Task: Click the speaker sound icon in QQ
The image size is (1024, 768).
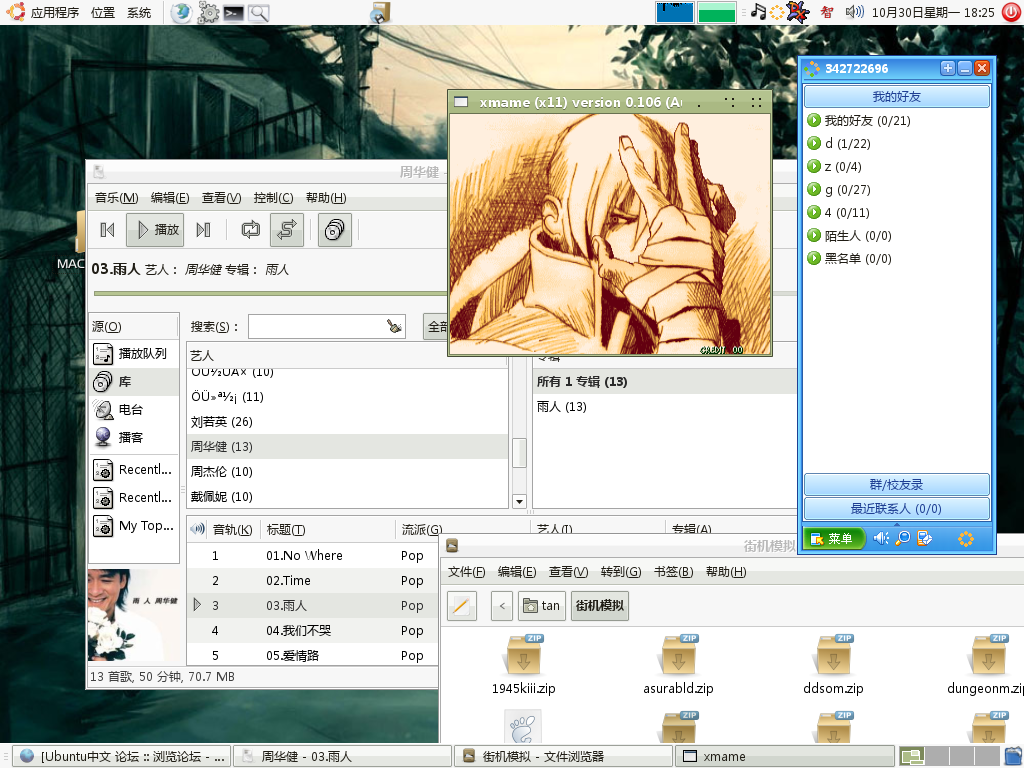Action: (881, 538)
